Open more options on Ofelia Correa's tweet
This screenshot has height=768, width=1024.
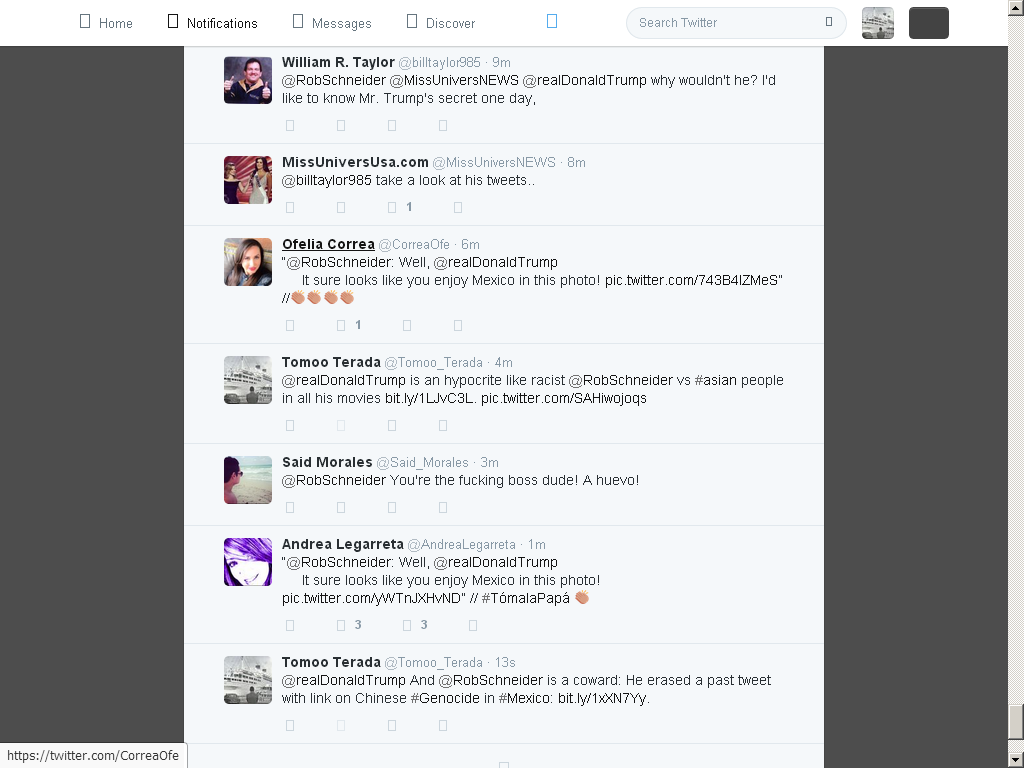pyautogui.click(x=458, y=325)
